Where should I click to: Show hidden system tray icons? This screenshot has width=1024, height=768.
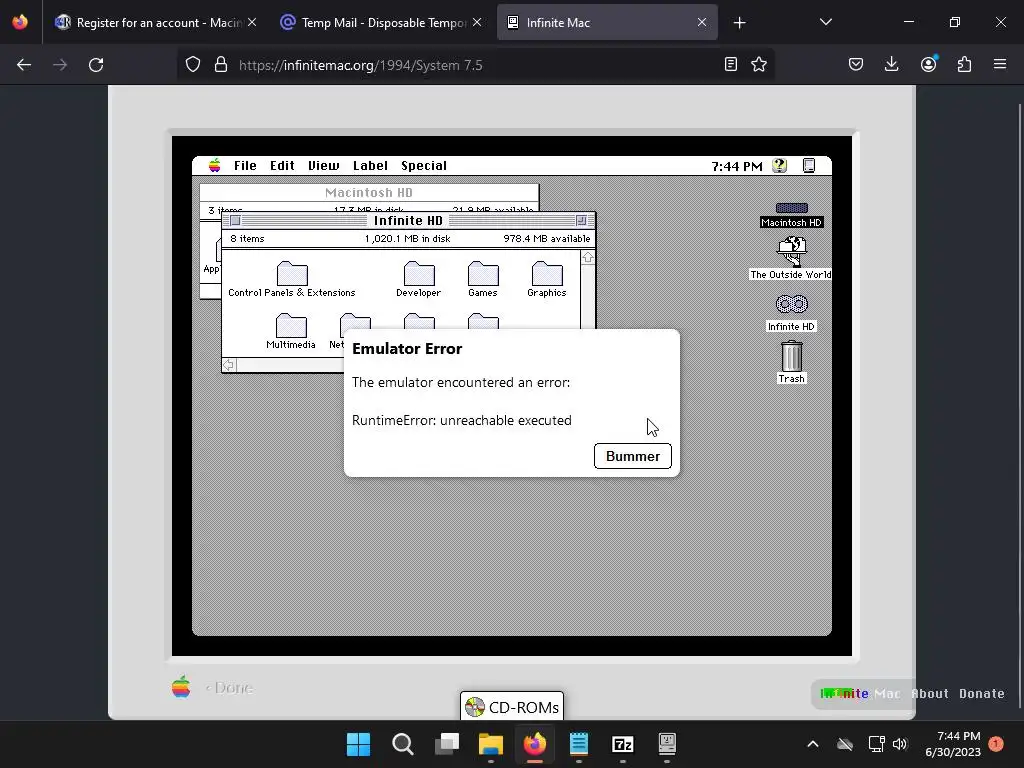pyautogui.click(x=812, y=744)
